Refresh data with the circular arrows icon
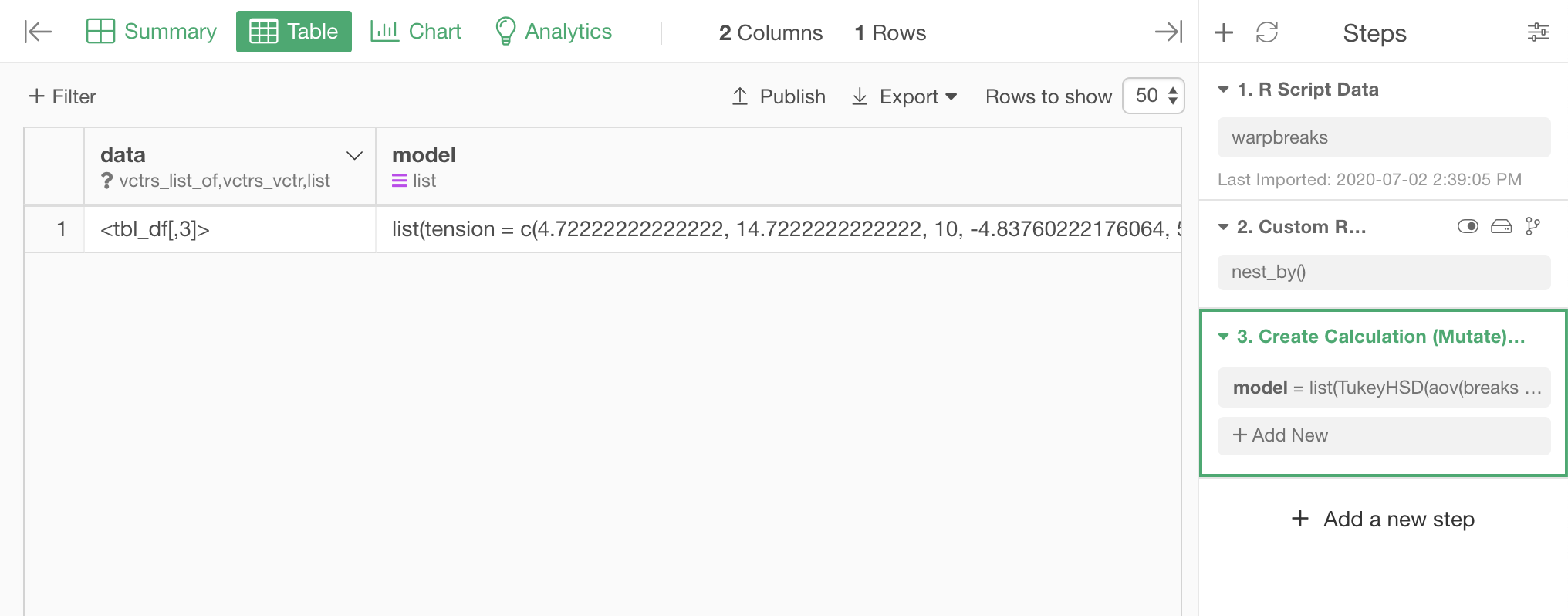The height and width of the screenshot is (616, 1568). (1267, 32)
